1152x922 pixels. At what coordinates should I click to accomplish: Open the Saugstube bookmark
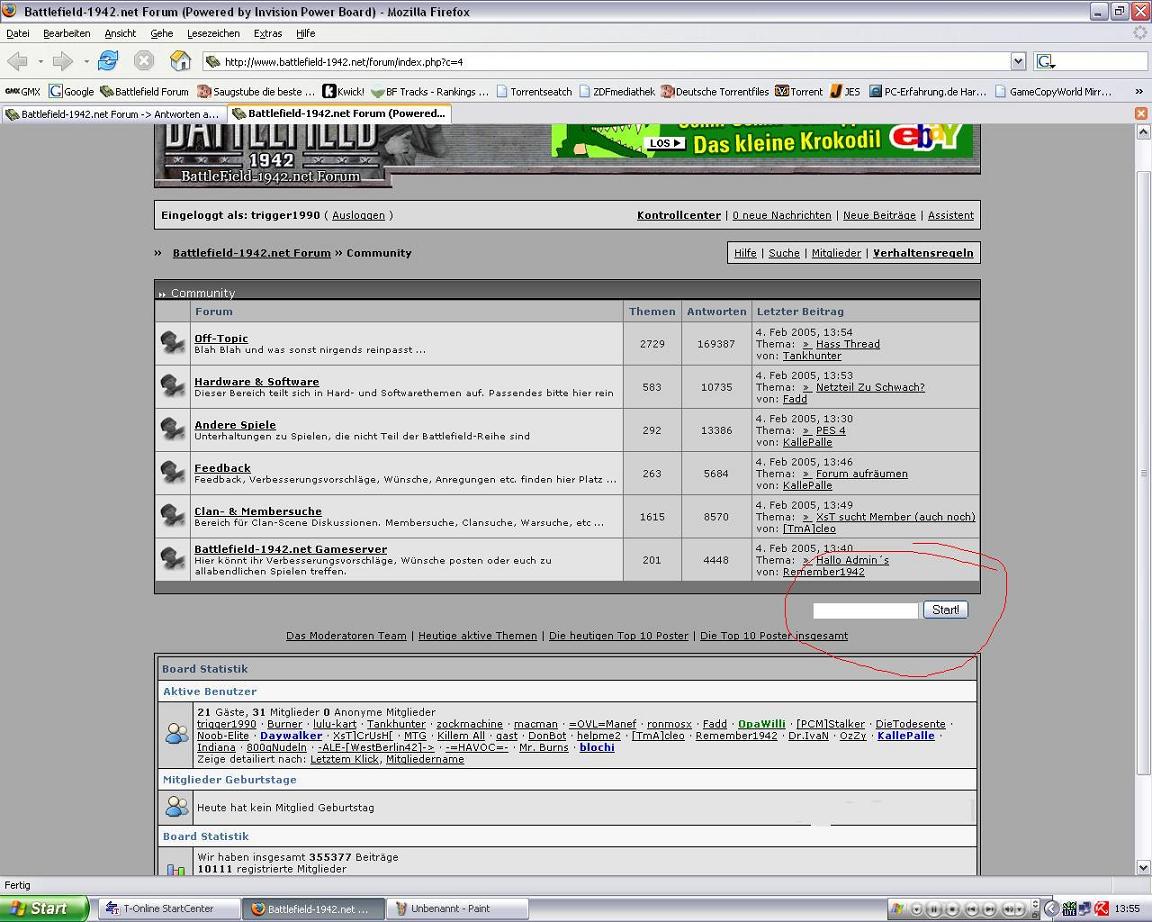coord(256,92)
